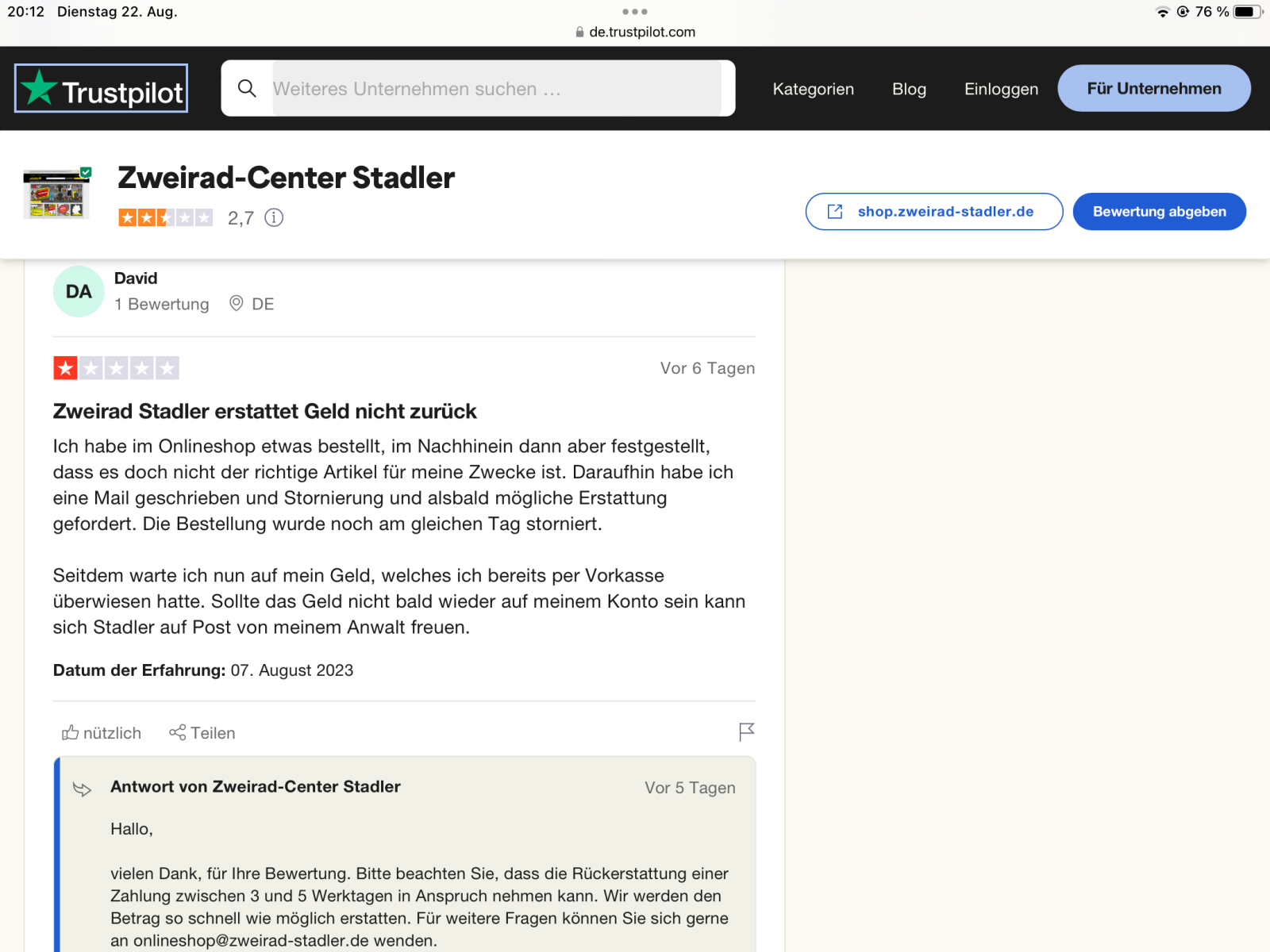Viewport: 1270px width, 952px height.
Task: Click the 'Bewertung abgeben' button
Action: pos(1160,212)
